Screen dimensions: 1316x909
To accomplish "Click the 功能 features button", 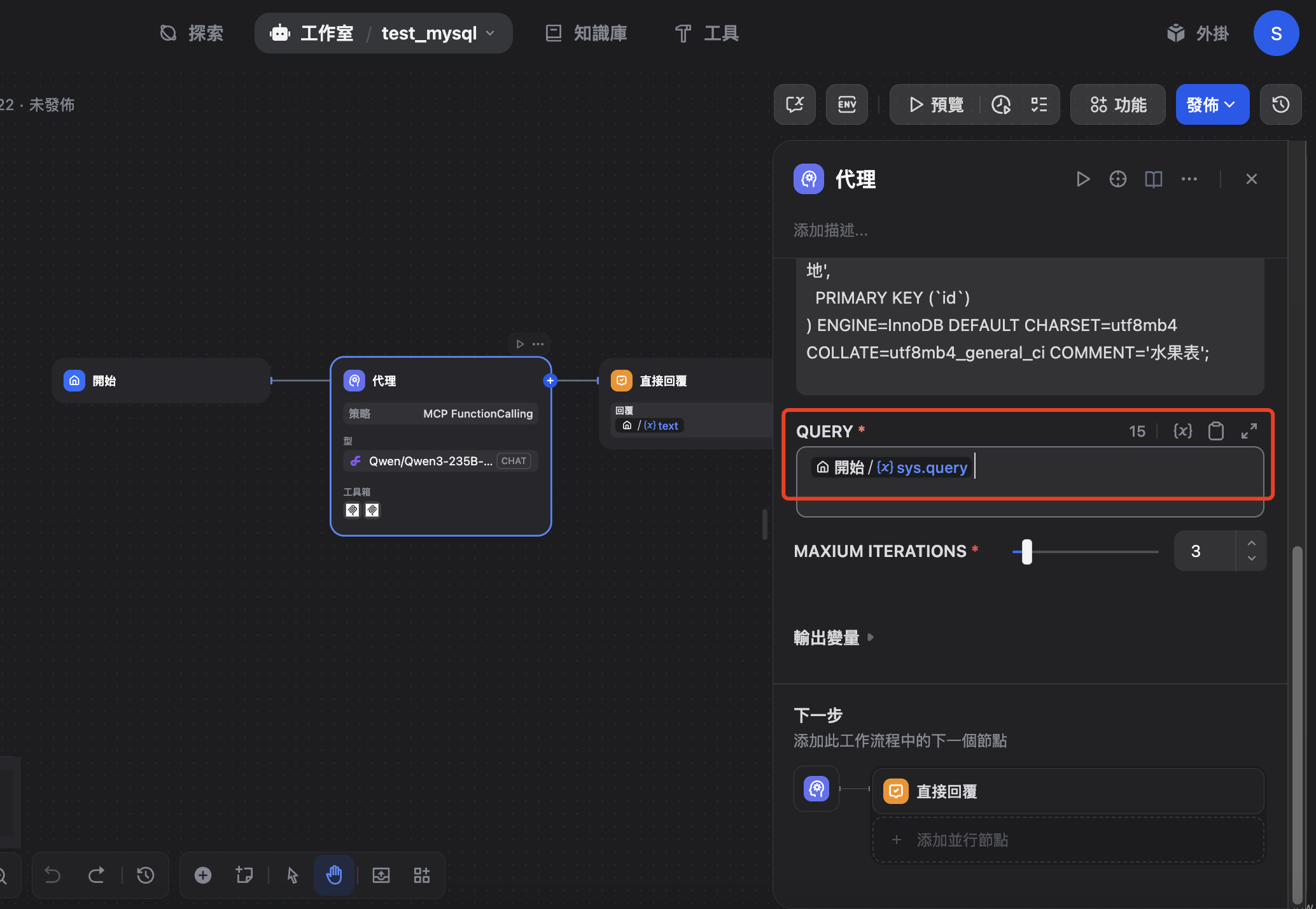I will pos(1117,104).
